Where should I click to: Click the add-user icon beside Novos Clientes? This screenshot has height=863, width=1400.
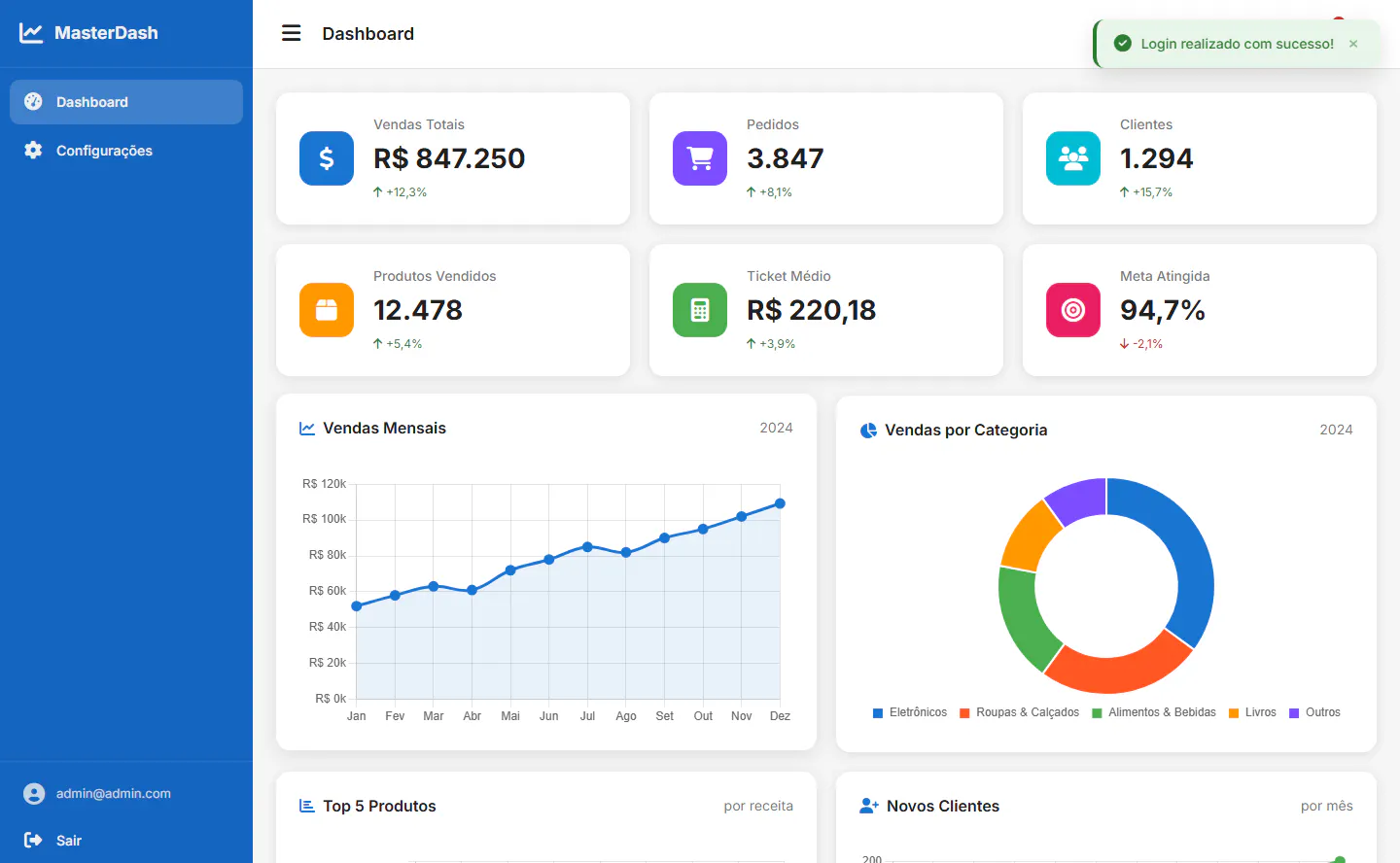(869, 806)
